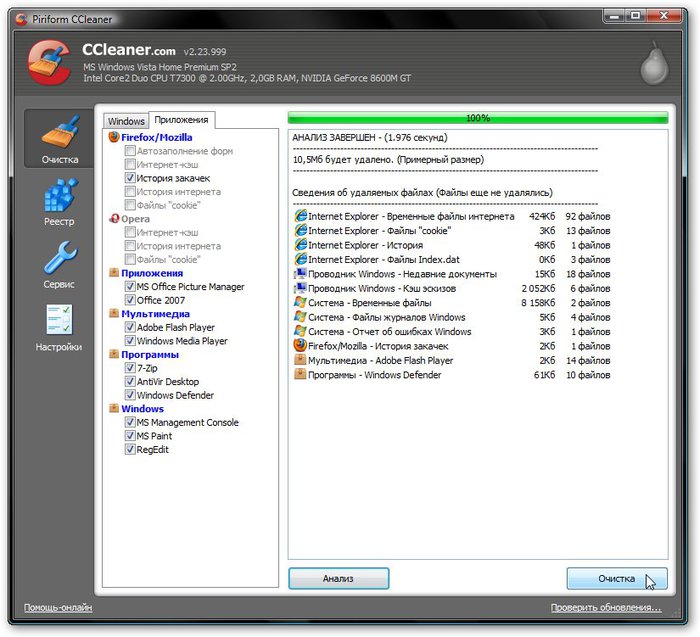Click the CCleaner logo in header
The width and height of the screenshot is (700, 637).
pos(49,62)
